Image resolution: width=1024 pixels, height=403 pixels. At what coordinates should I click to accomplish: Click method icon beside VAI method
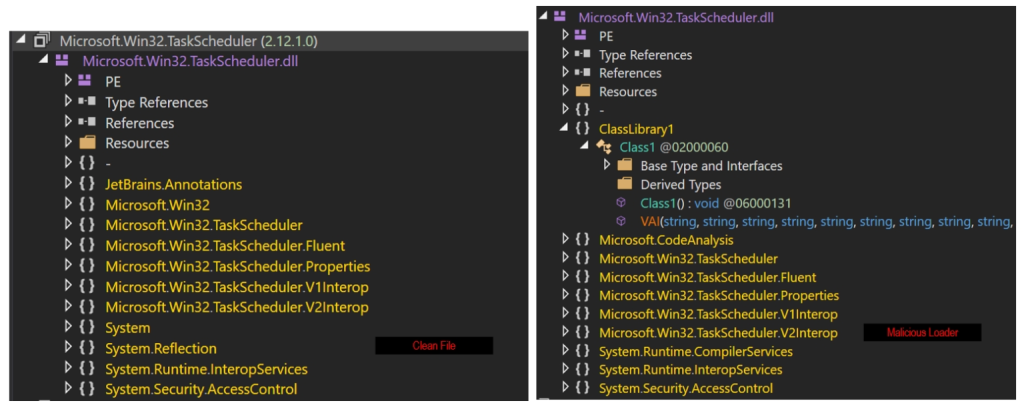coord(621,221)
